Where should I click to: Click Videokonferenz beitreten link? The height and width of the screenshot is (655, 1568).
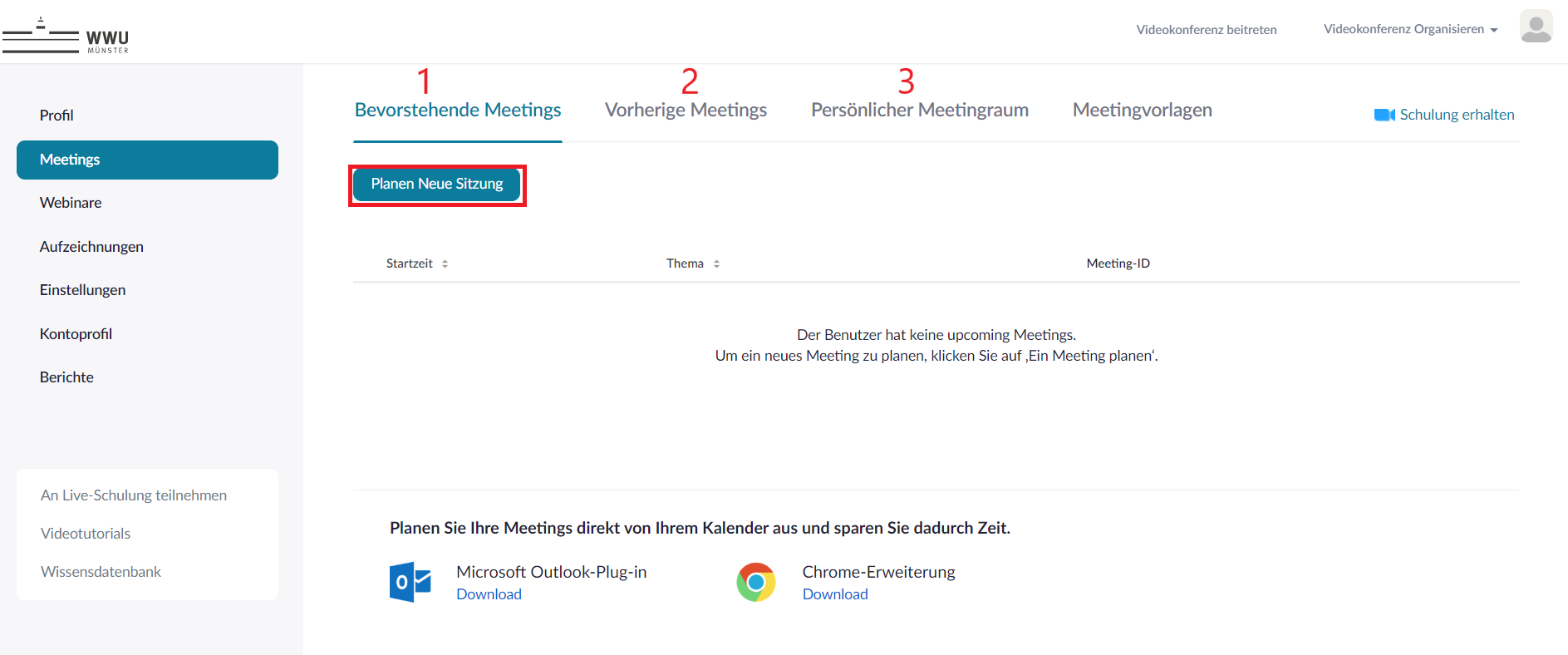point(1206,30)
